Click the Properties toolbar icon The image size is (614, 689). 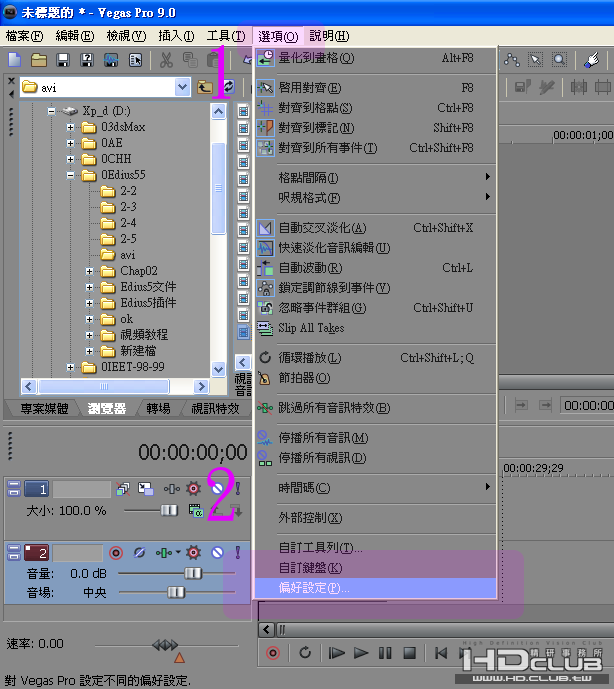[x=135, y=60]
